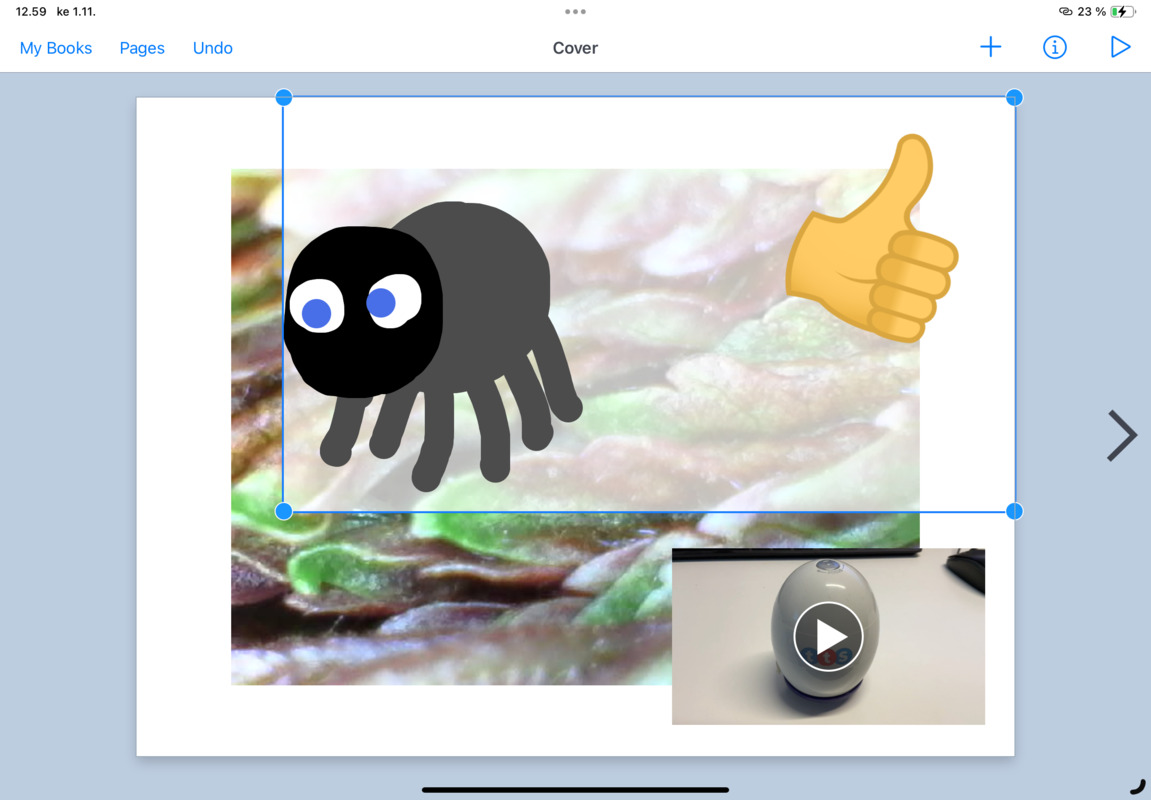Select the top-left selection handle
Viewport: 1151px width, 800px height.
point(283,97)
